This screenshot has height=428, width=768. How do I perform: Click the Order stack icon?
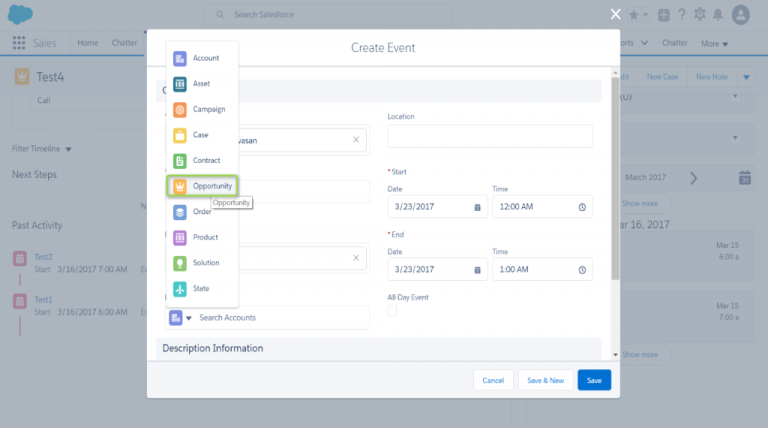coord(180,212)
